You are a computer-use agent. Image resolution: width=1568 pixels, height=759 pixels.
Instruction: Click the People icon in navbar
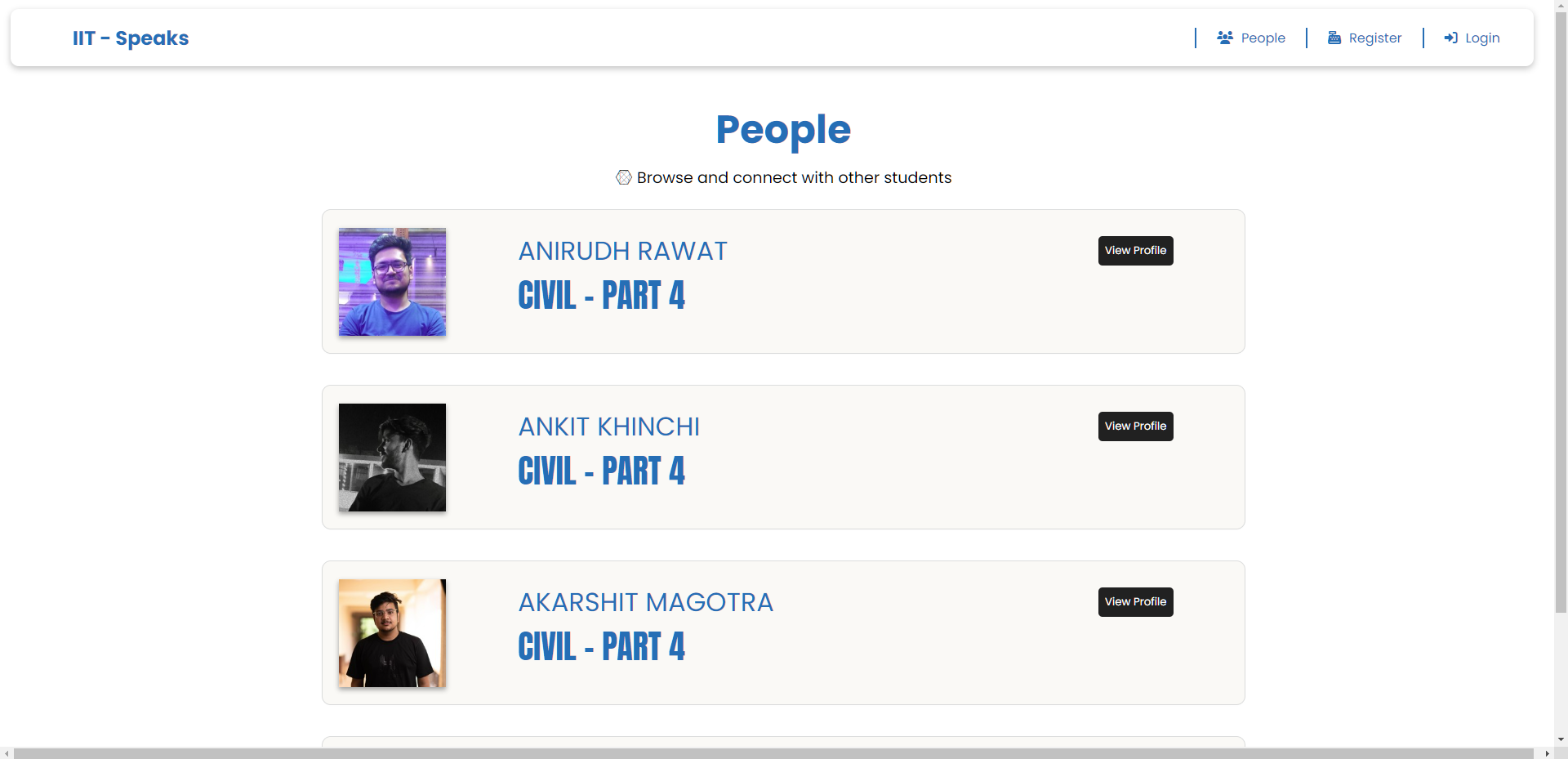click(x=1225, y=38)
